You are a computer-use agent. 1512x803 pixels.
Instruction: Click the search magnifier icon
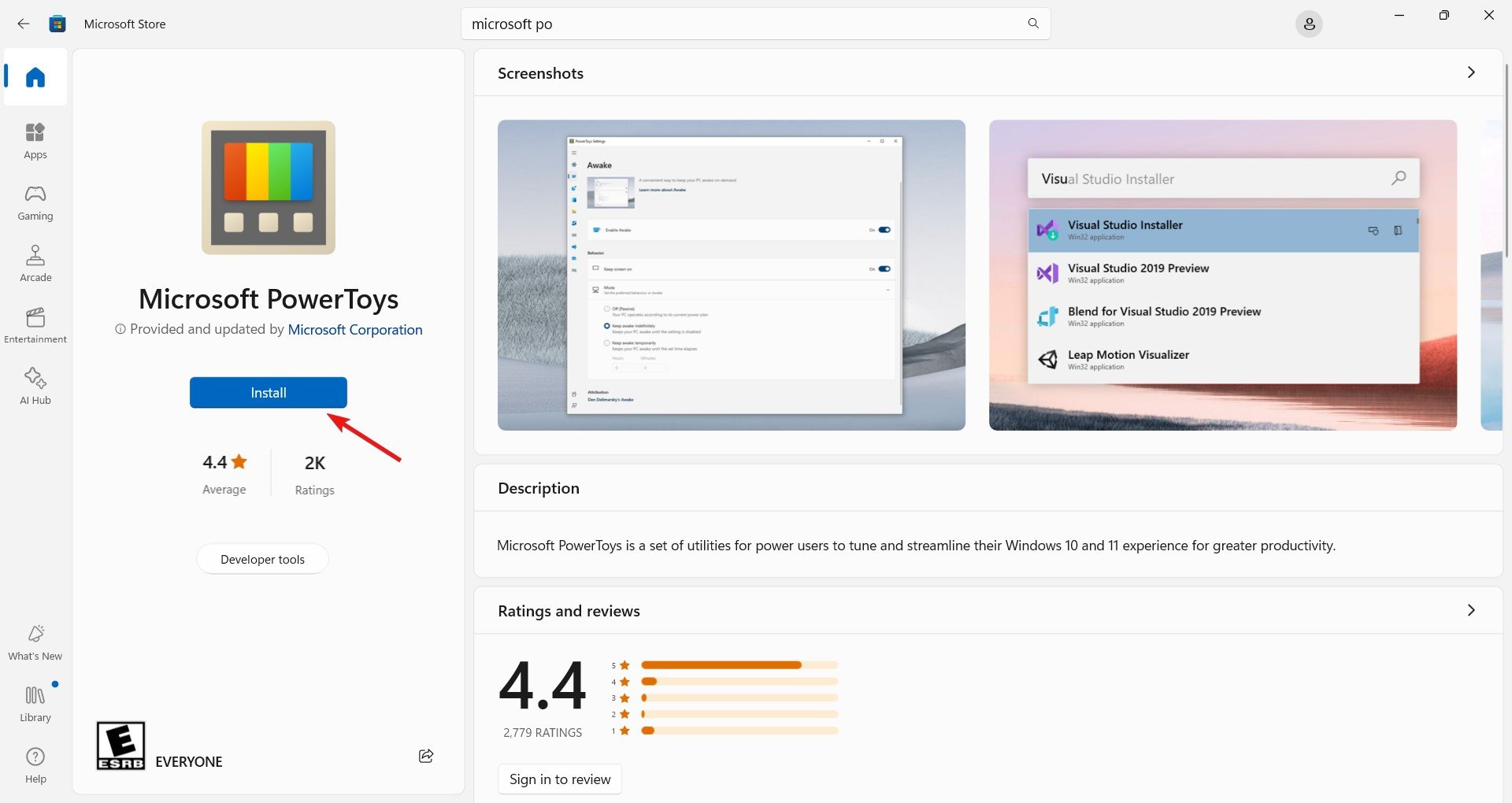click(1033, 24)
